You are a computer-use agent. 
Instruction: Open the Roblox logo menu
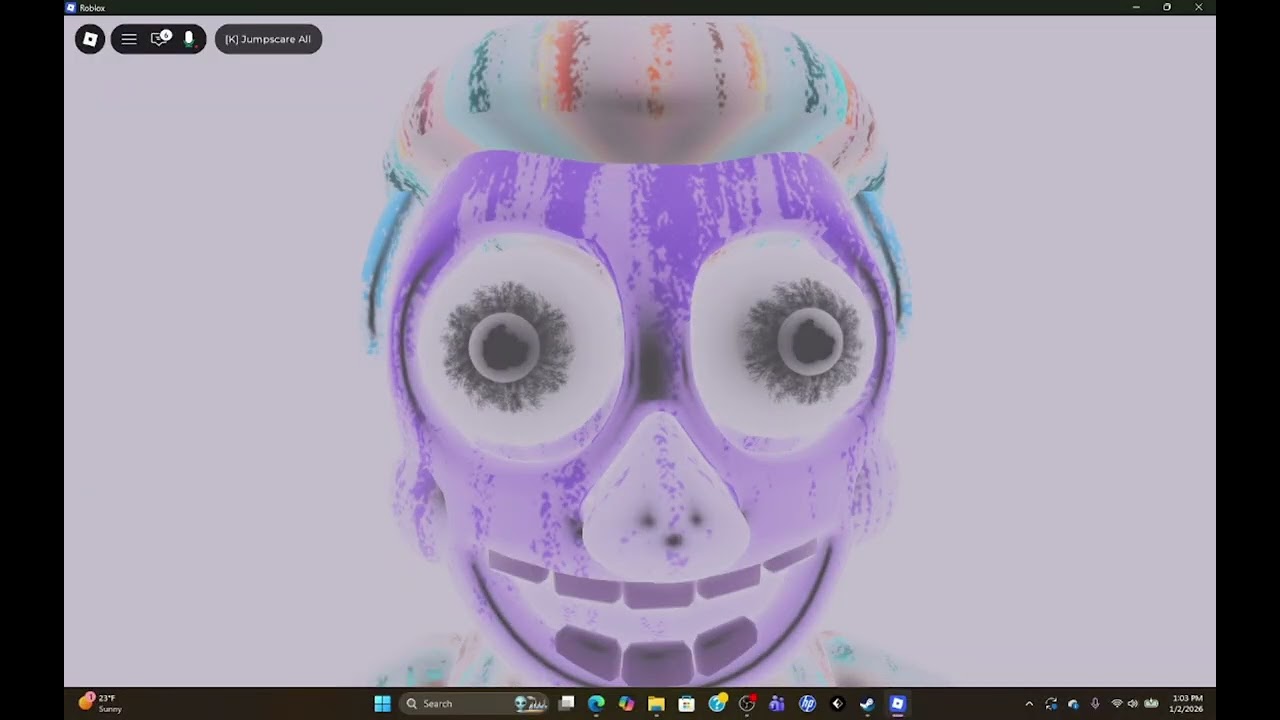[x=90, y=39]
